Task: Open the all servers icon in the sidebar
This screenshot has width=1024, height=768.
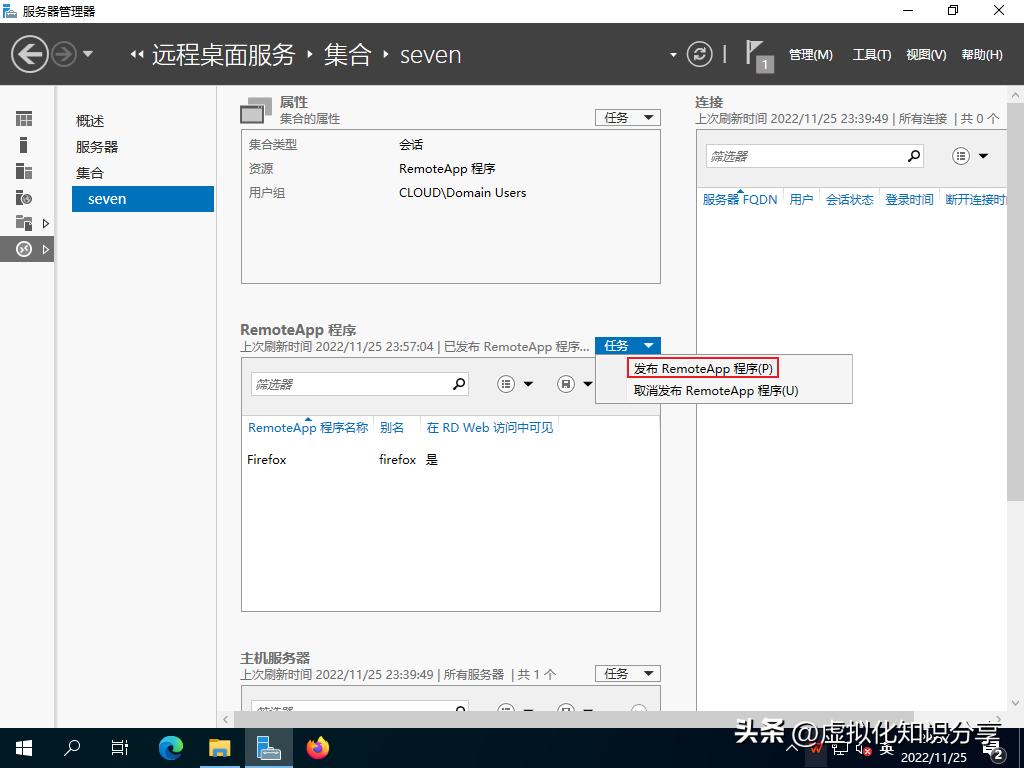Action: click(24, 169)
